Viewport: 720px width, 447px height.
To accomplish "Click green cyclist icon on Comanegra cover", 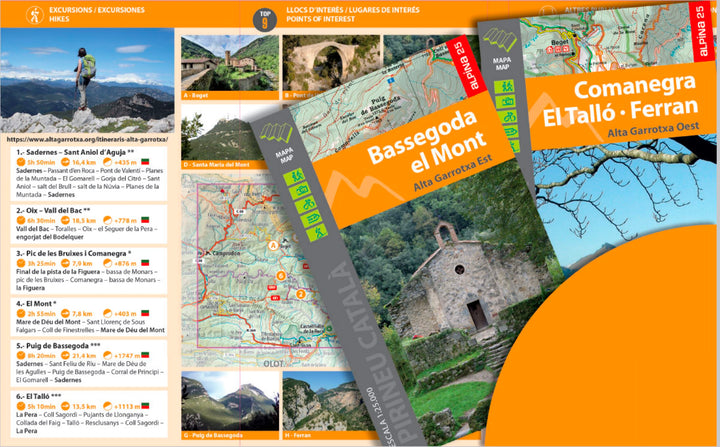I will point(509,117).
